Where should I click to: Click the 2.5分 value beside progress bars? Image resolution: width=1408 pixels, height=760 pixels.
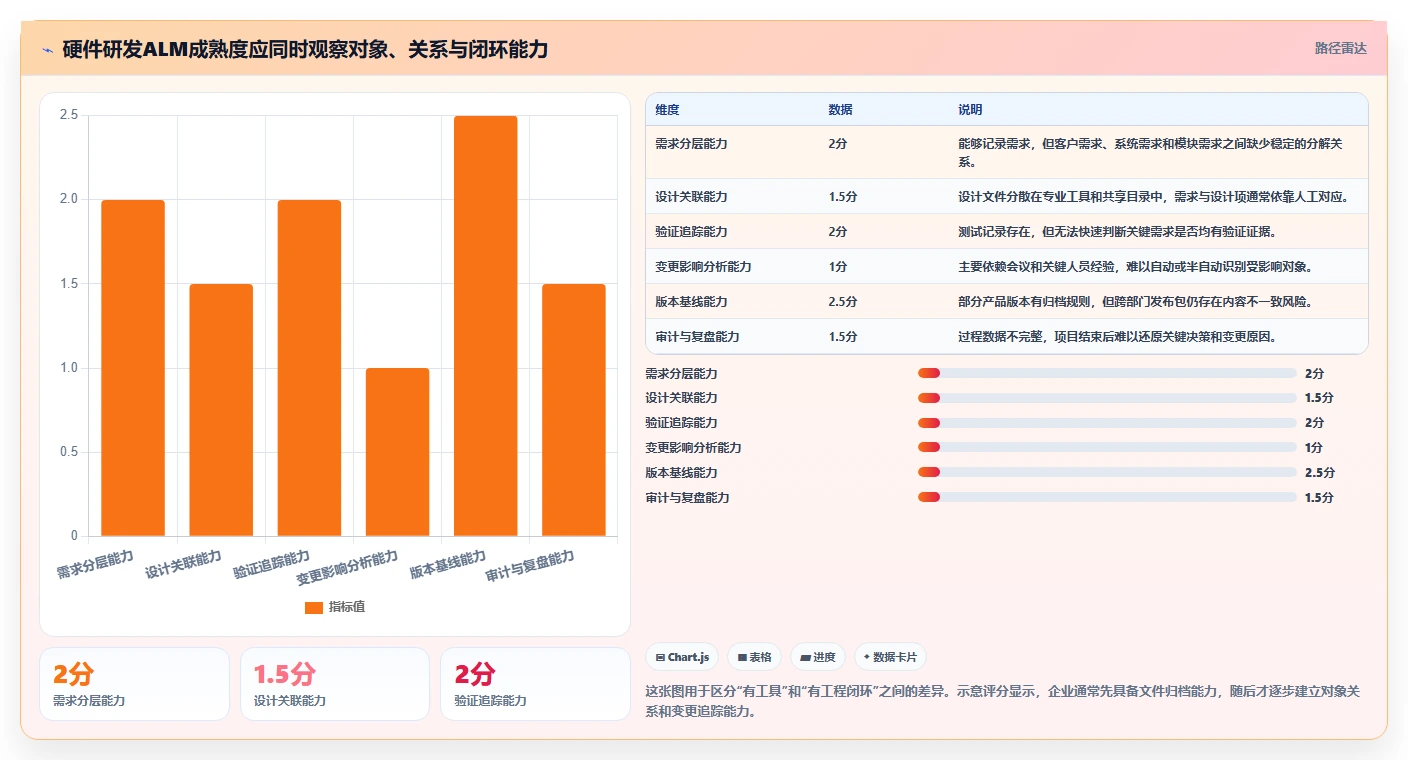pos(1319,473)
